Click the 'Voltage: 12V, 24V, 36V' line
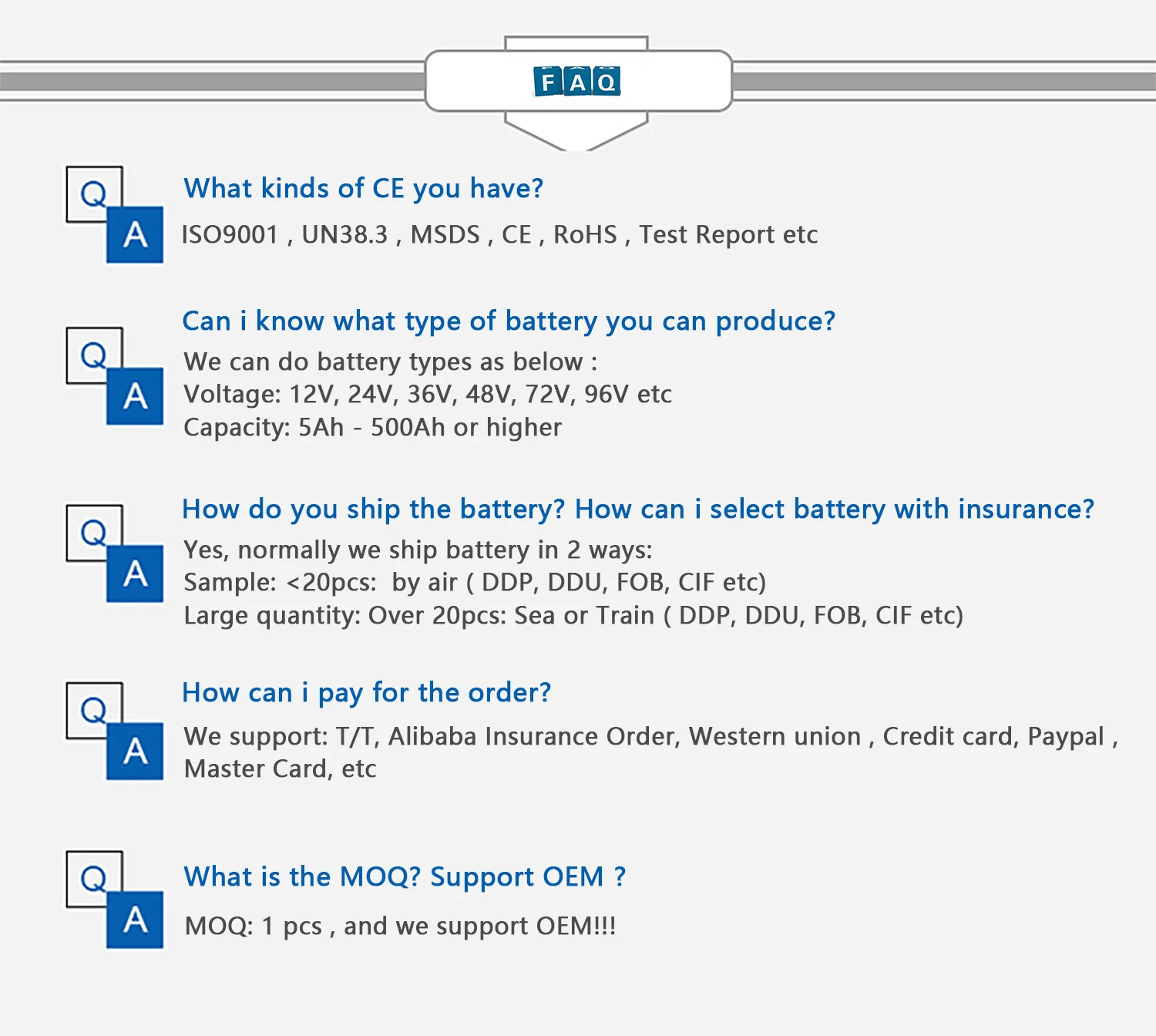This screenshot has height=1036, width=1156. click(428, 395)
